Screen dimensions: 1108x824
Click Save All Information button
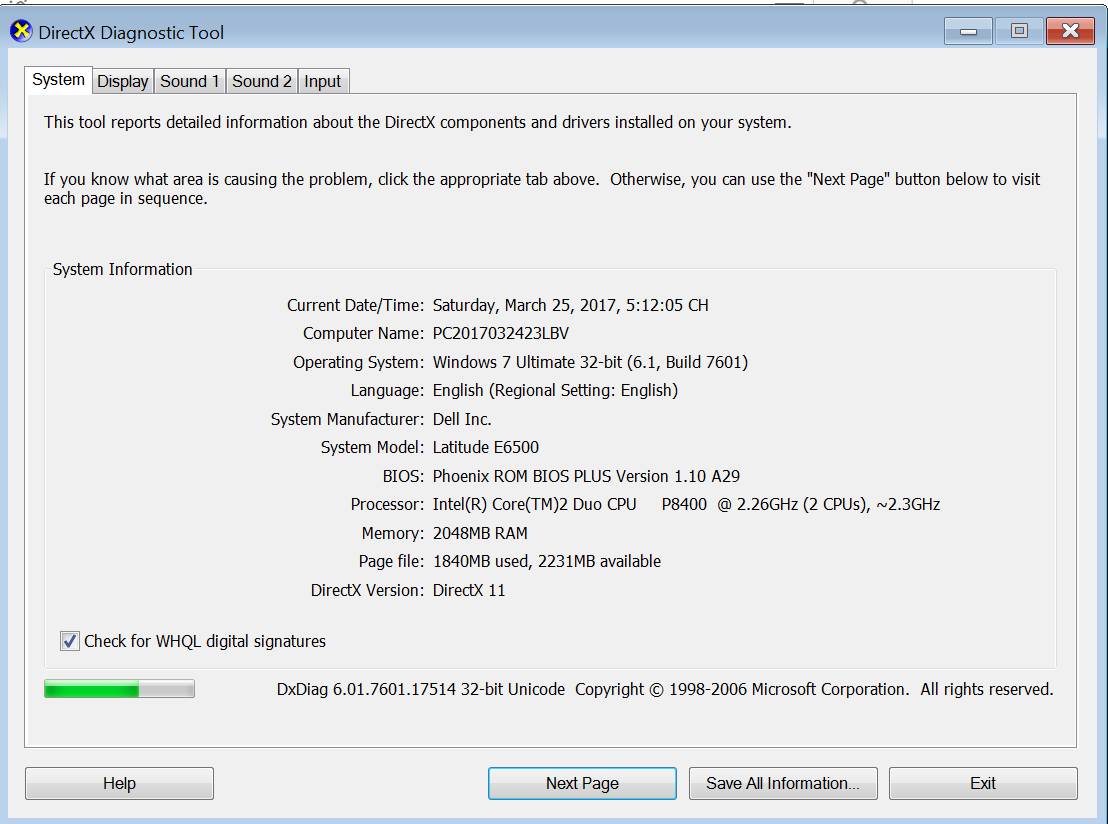pyautogui.click(x=783, y=784)
